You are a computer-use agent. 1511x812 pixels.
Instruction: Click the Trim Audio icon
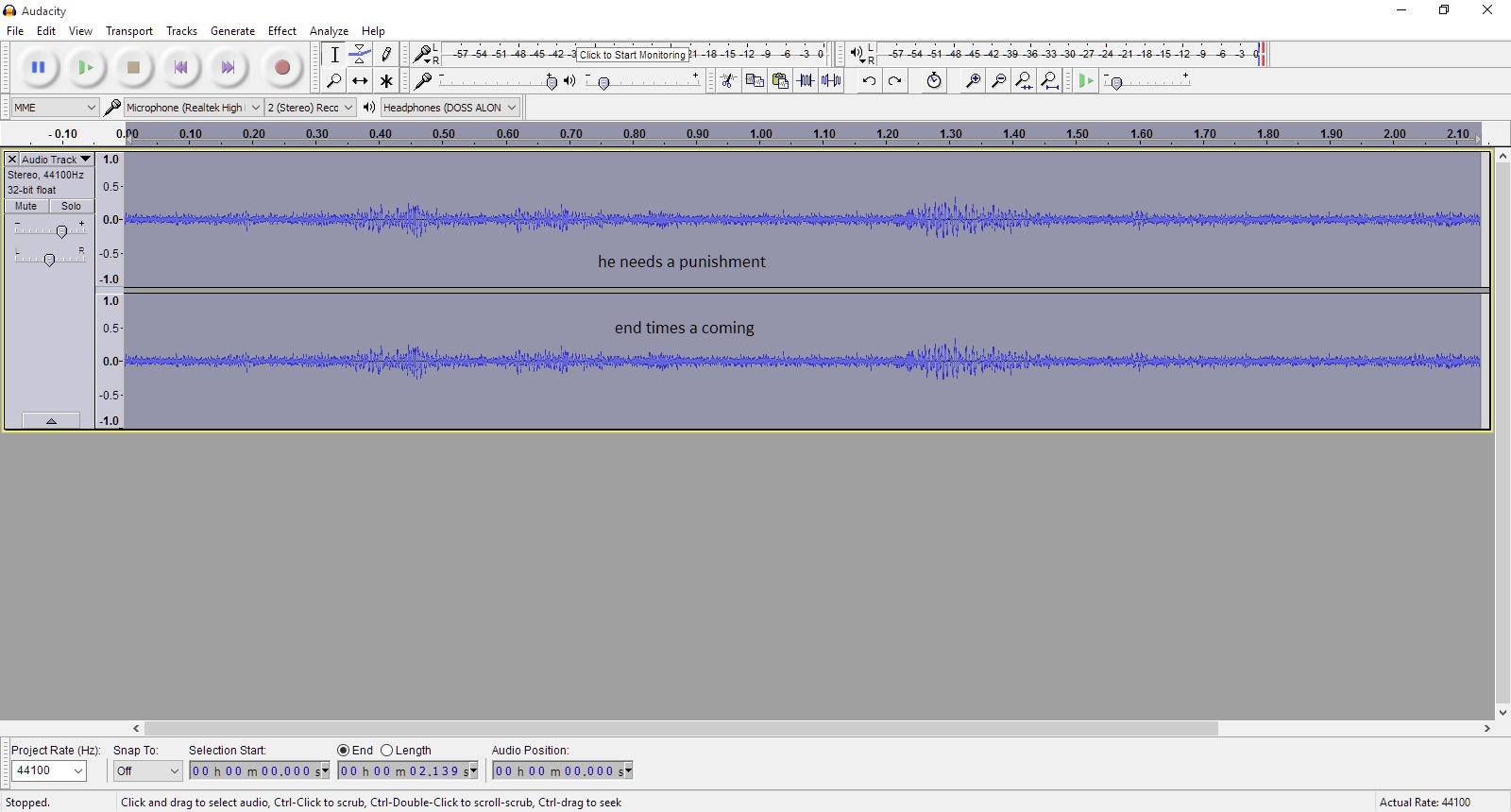tap(806, 81)
